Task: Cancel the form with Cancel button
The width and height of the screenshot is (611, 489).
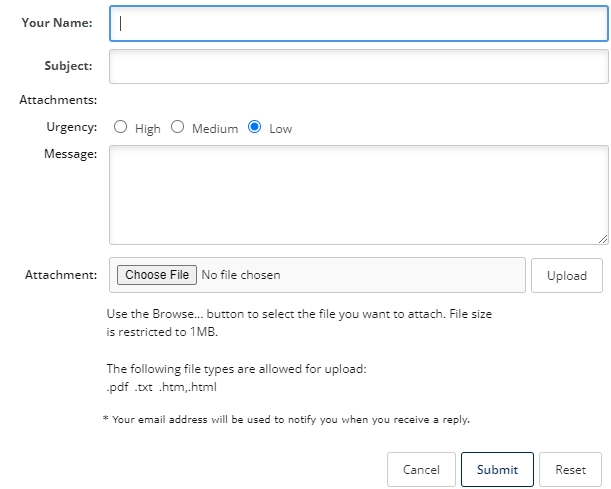Action: coord(421,470)
